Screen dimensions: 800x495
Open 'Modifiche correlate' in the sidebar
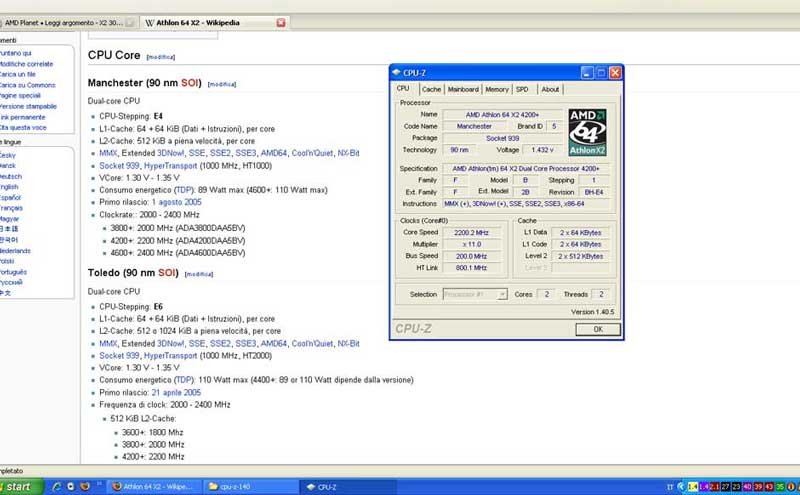coord(27,64)
